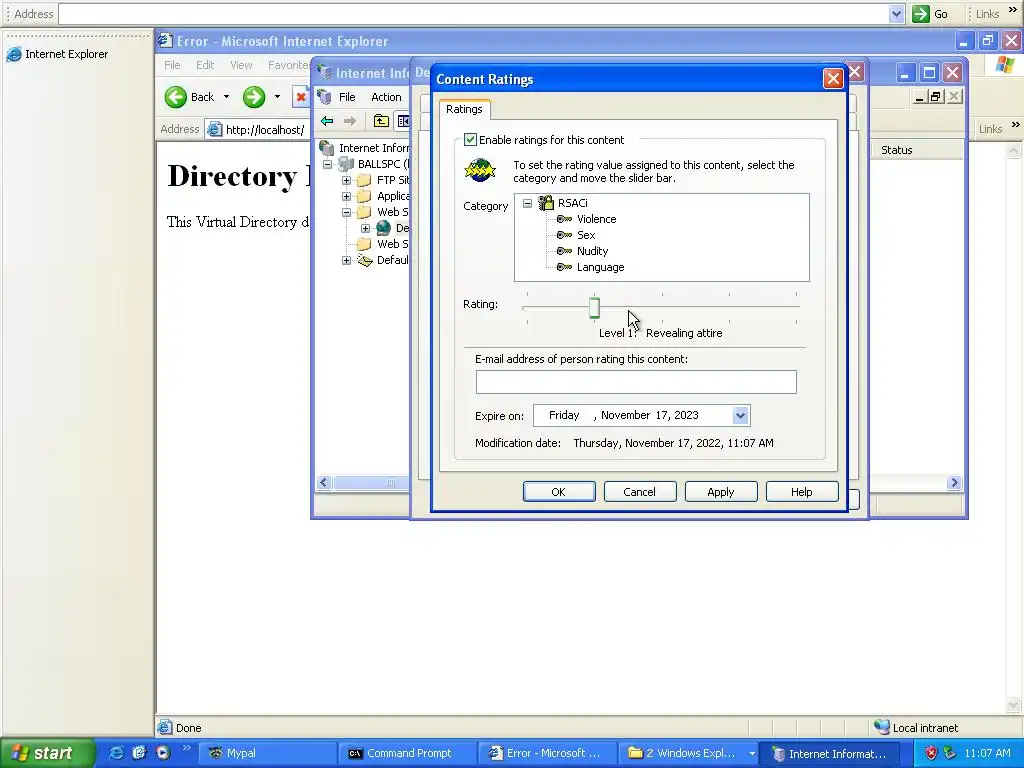The width and height of the screenshot is (1024, 768).
Task: Select the Language category key icon
Action: click(x=564, y=267)
